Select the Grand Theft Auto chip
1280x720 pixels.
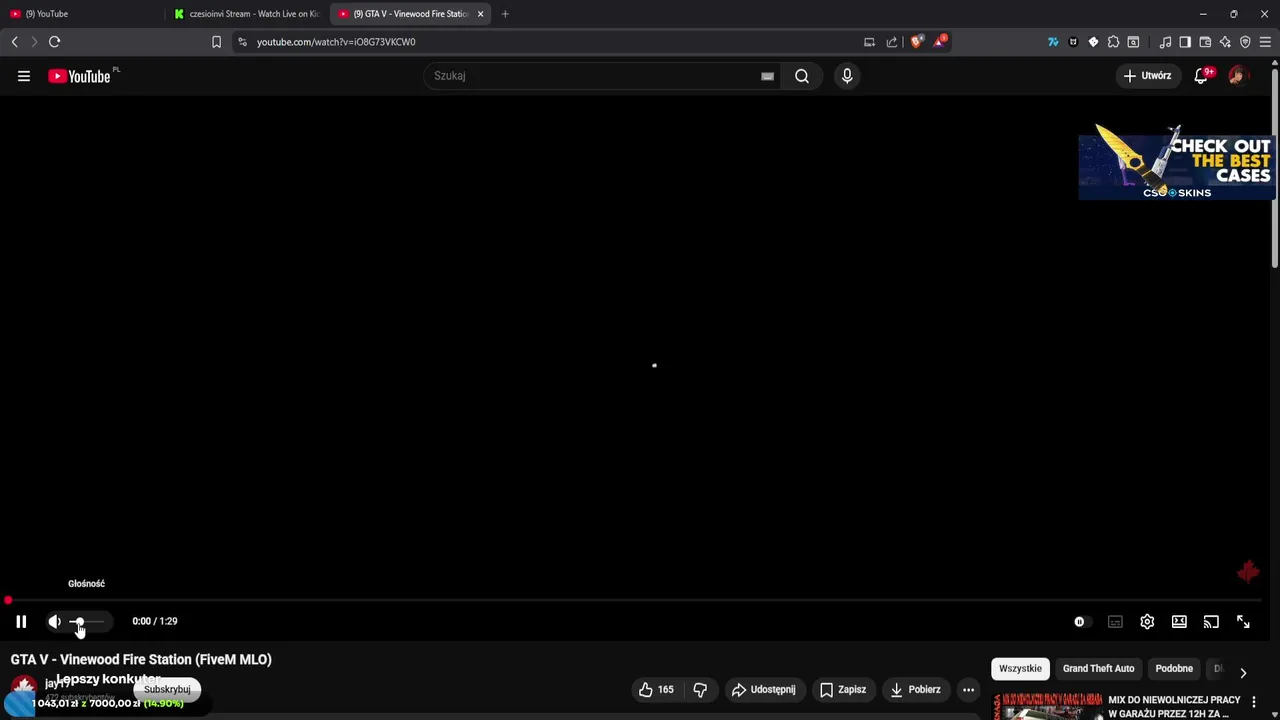click(x=1098, y=668)
